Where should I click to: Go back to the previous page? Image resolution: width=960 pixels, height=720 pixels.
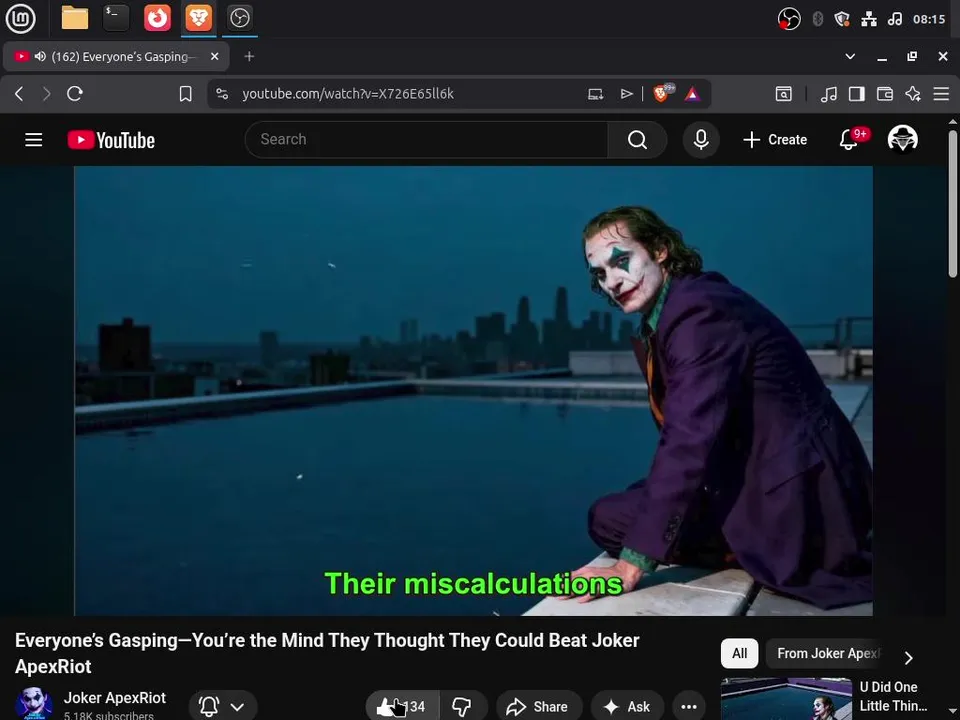pos(19,94)
